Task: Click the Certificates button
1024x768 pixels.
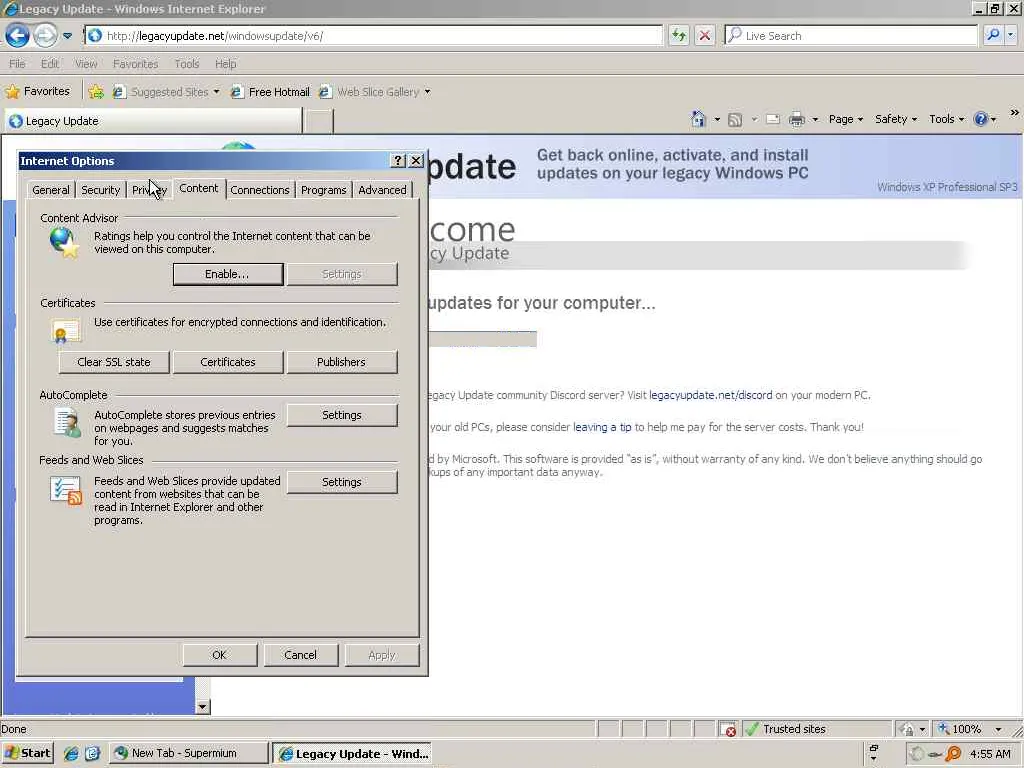Action: 228,362
